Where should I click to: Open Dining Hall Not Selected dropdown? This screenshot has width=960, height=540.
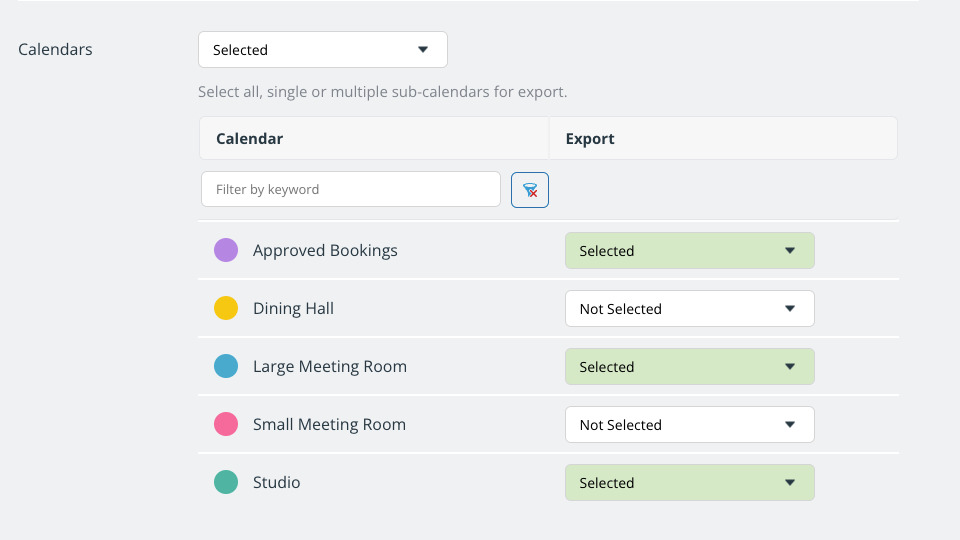tap(689, 309)
